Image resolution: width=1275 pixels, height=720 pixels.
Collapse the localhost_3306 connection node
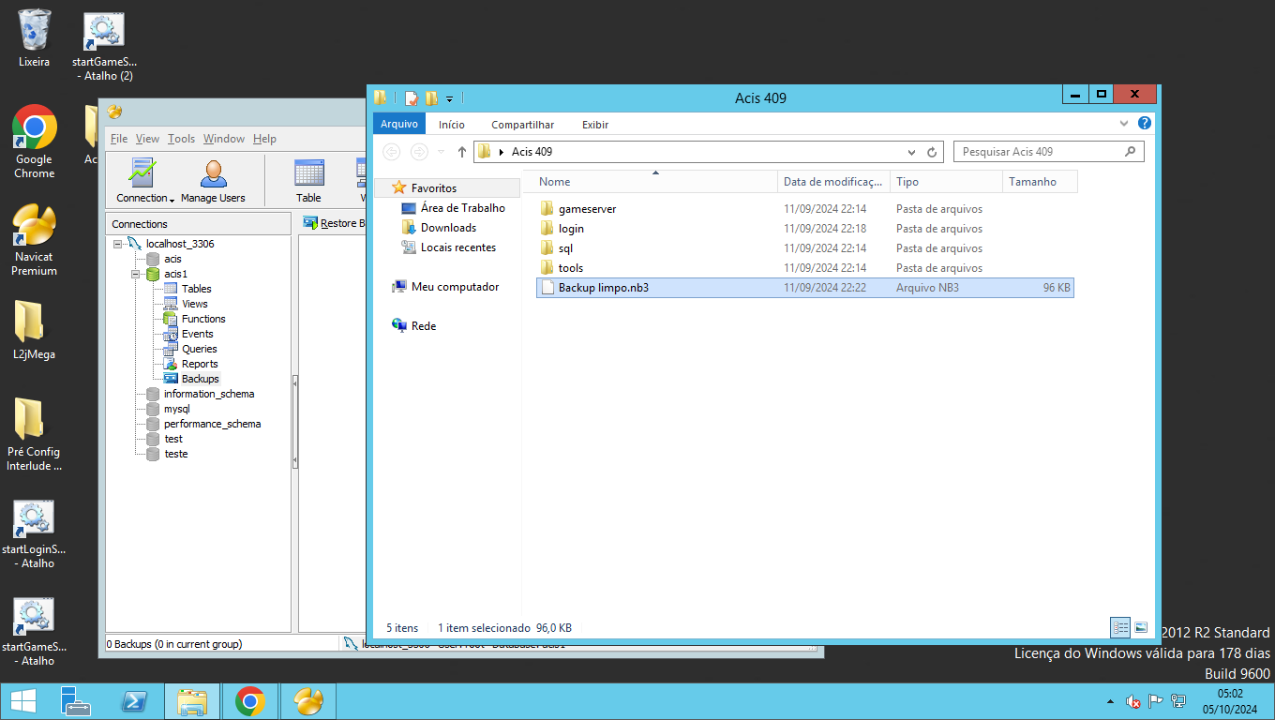pyautogui.click(x=117, y=244)
